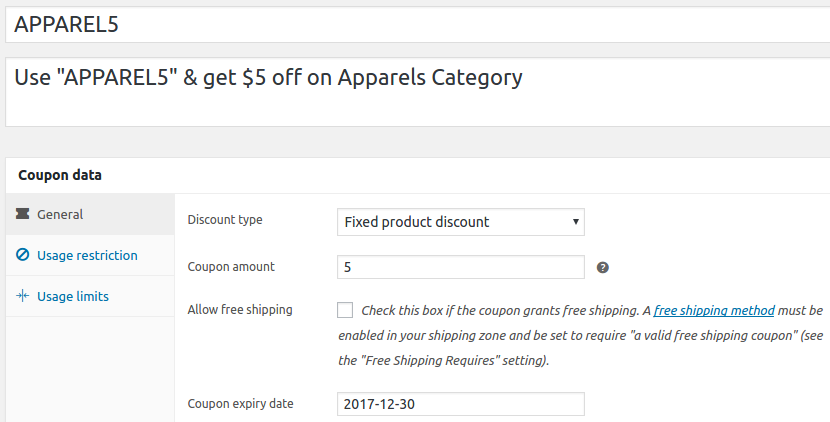
Task: Click the Usage limits crosshair icon
Action: point(23,296)
